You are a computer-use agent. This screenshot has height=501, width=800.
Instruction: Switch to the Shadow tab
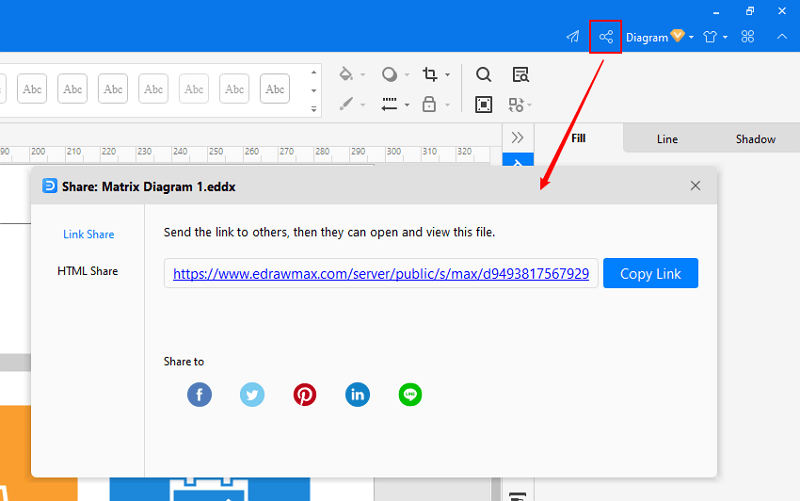point(756,139)
